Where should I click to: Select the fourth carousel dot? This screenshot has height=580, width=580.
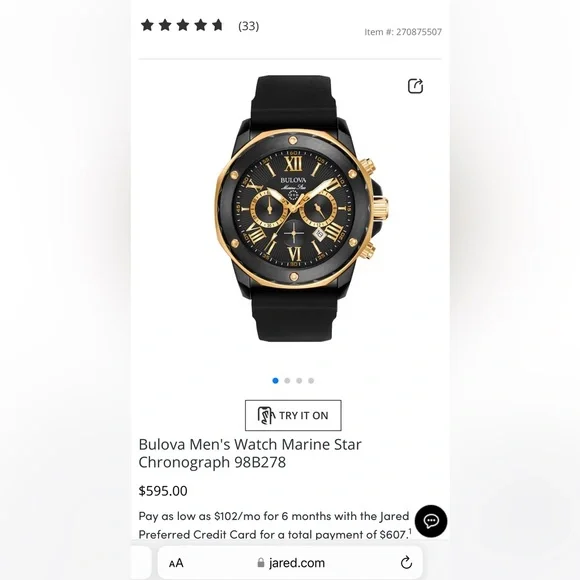pyautogui.click(x=311, y=381)
